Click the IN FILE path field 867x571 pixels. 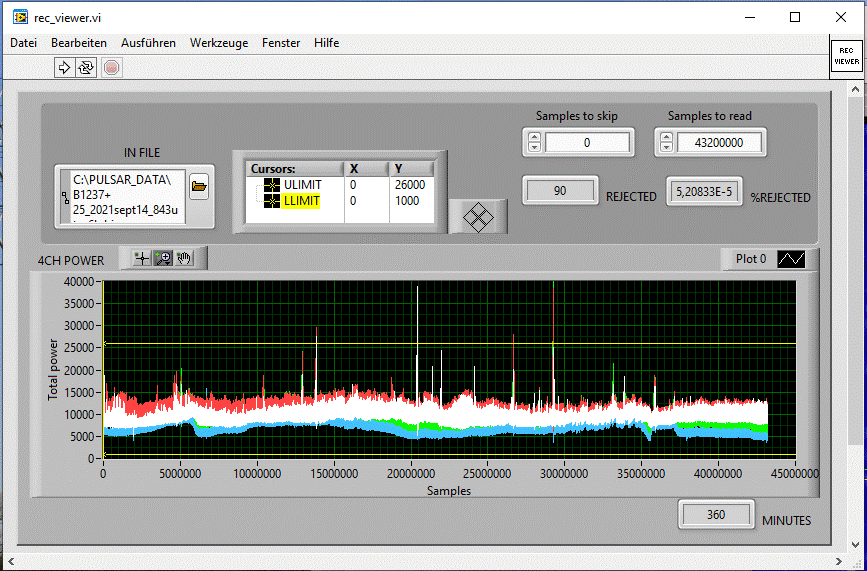tap(128, 197)
